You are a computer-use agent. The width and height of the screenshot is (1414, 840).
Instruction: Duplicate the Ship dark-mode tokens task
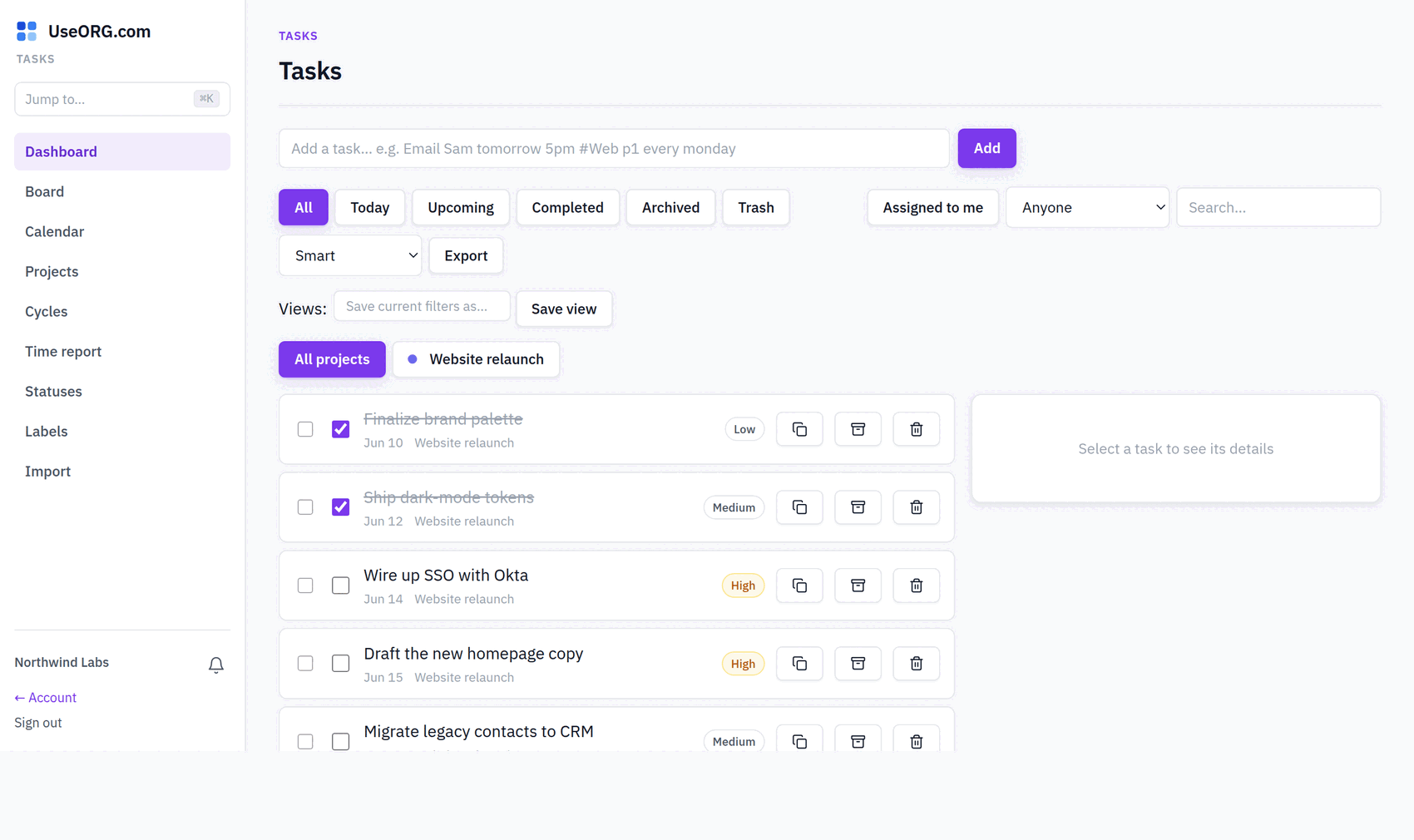click(x=799, y=507)
